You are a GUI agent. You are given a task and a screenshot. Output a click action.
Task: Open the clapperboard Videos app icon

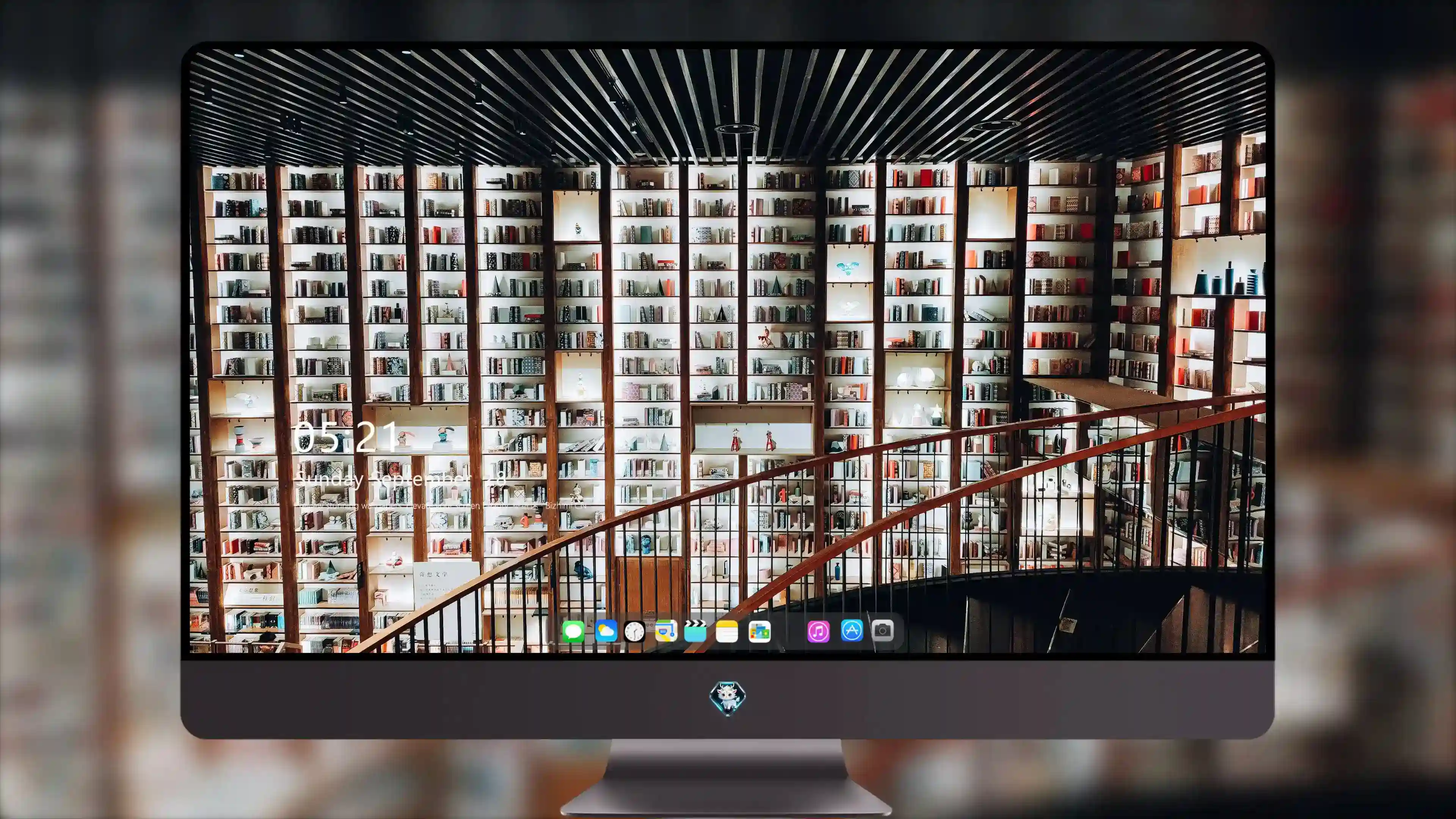(695, 631)
